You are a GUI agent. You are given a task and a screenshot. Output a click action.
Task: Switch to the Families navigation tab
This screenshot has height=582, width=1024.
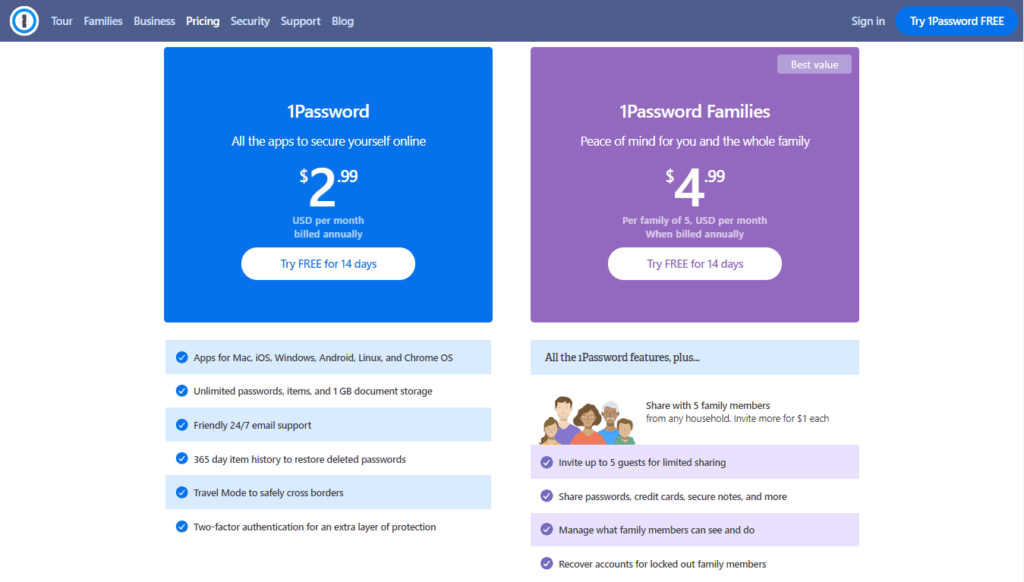pos(103,20)
